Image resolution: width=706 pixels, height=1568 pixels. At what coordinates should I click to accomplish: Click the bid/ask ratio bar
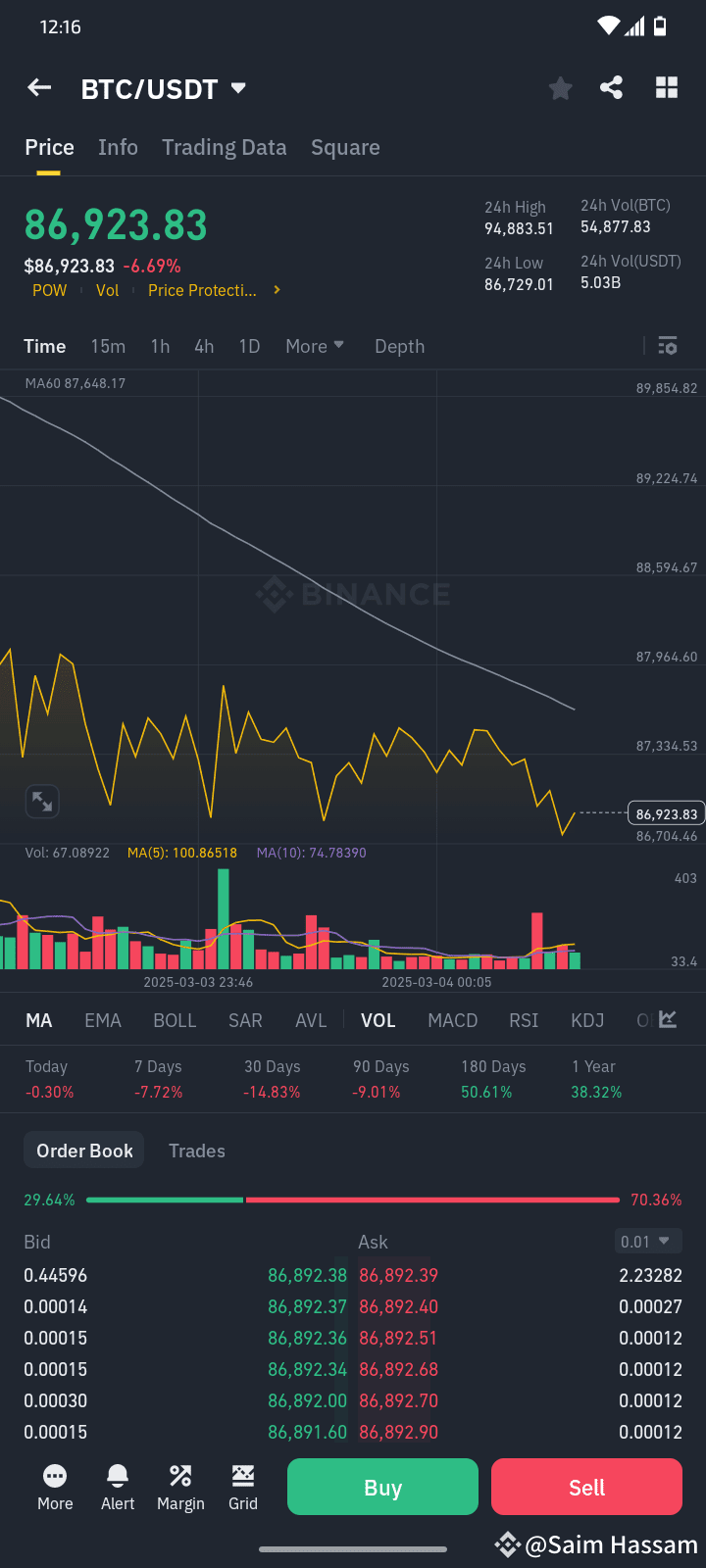coord(353,1199)
